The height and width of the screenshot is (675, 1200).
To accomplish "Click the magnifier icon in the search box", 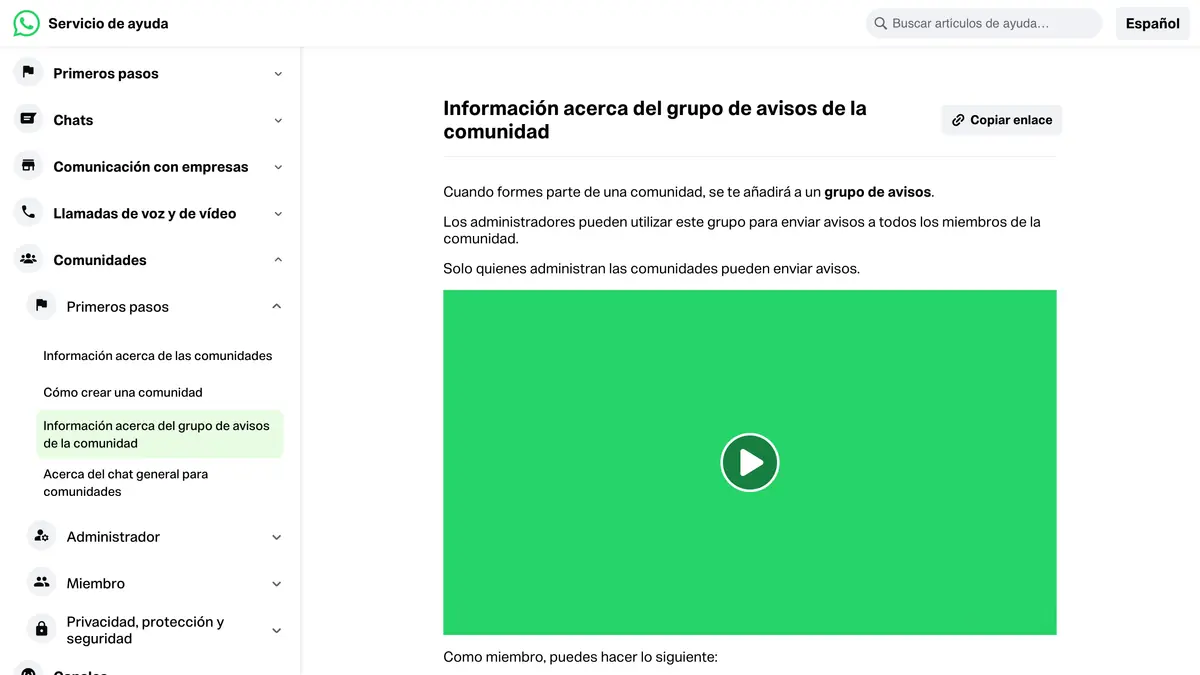I will click(880, 23).
